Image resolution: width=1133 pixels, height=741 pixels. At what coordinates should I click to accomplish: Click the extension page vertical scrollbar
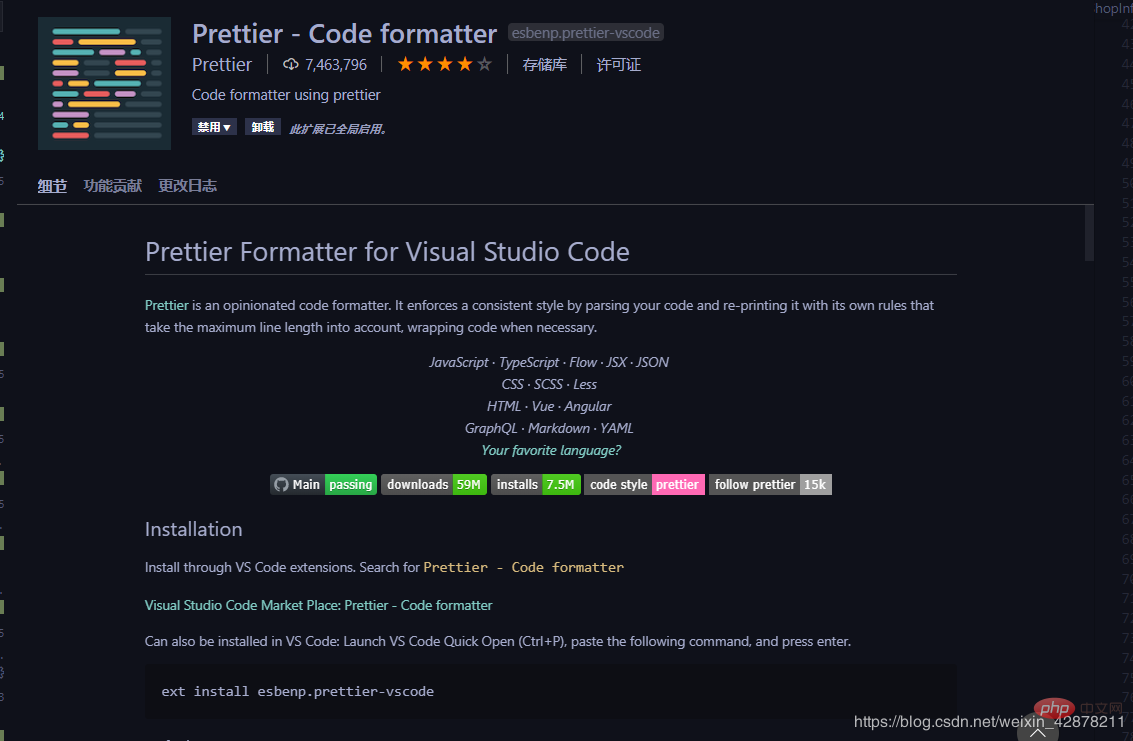[1089, 233]
